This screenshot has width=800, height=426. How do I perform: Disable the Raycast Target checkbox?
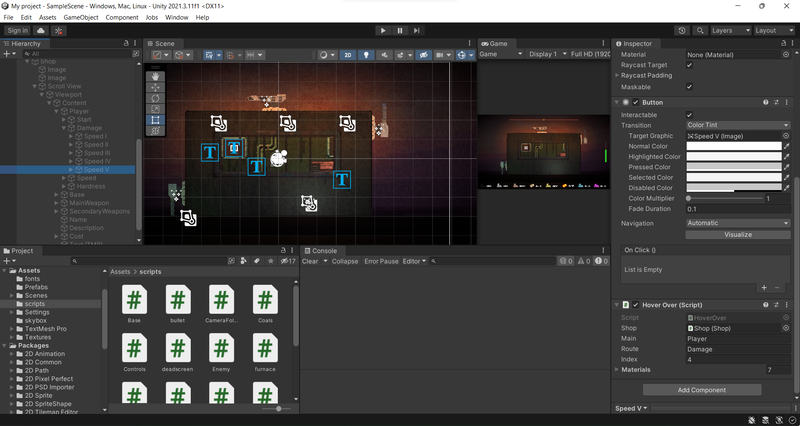pos(689,65)
